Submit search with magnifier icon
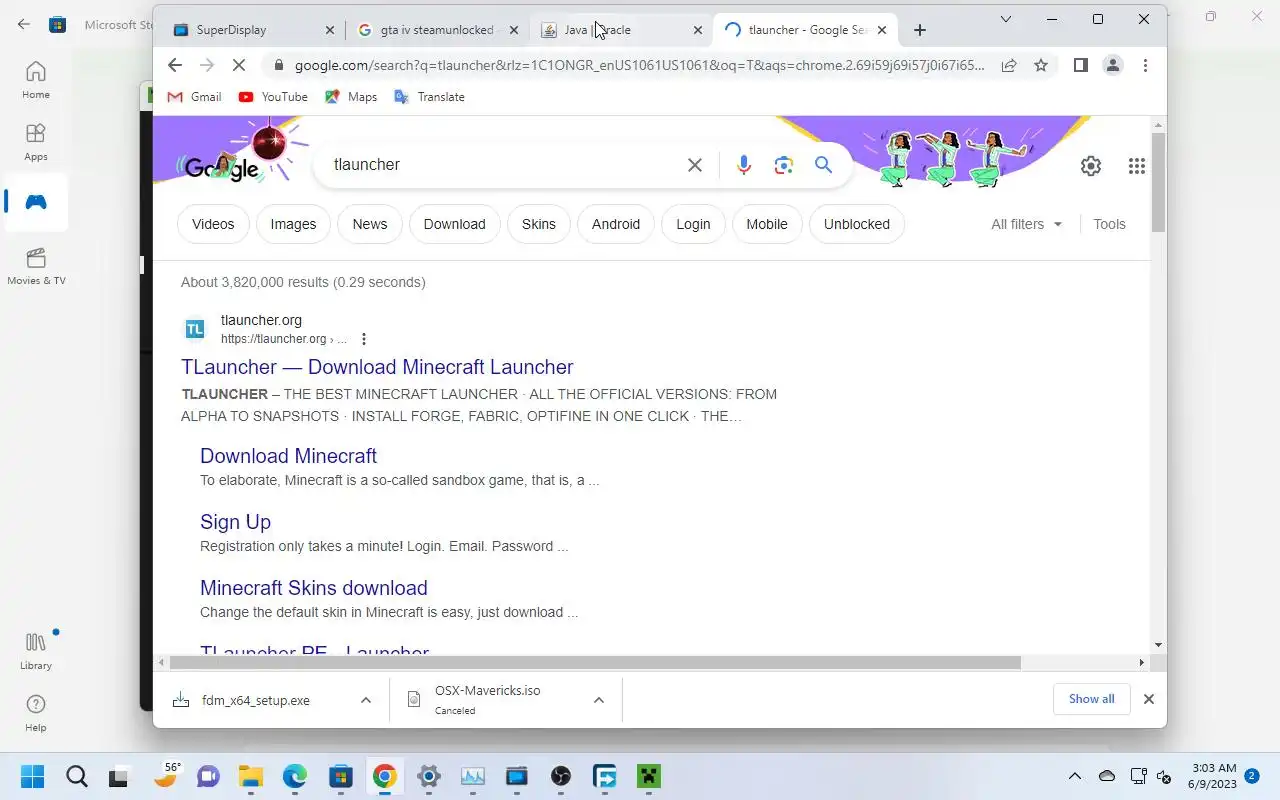 point(823,165)
